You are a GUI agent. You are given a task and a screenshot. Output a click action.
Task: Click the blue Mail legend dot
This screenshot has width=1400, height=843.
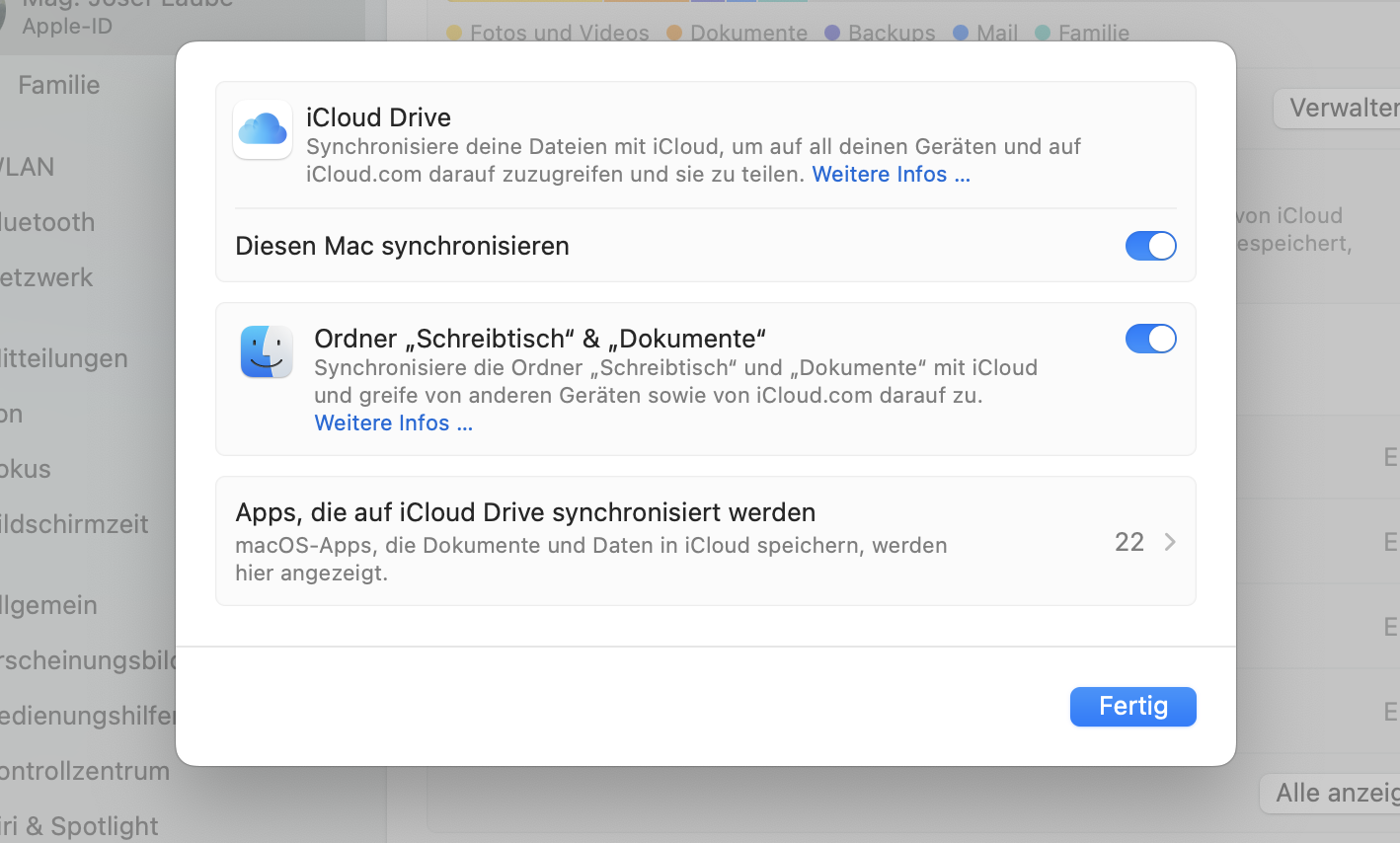coord(961,33)
